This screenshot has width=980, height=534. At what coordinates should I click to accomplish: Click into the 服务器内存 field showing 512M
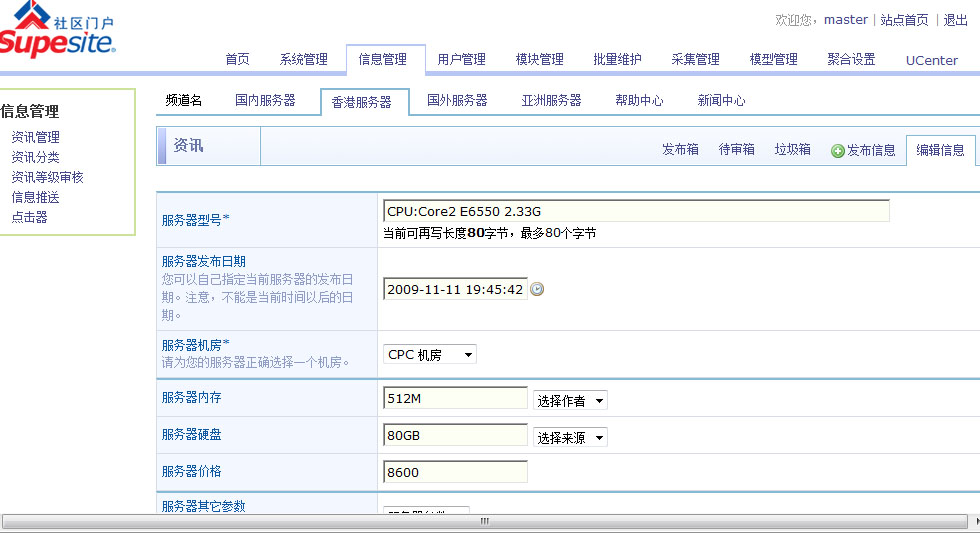[x=455, y=399]
